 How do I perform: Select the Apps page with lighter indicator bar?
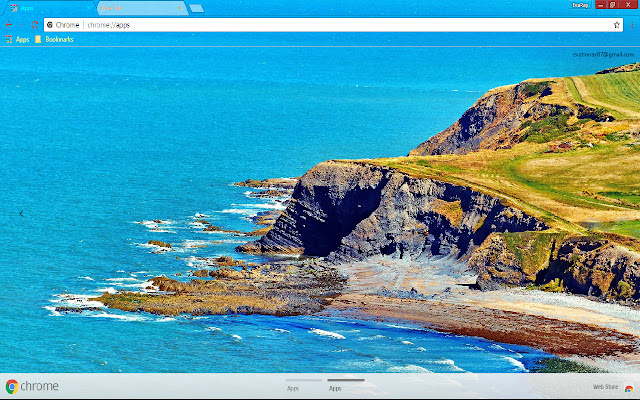point(303,385)
